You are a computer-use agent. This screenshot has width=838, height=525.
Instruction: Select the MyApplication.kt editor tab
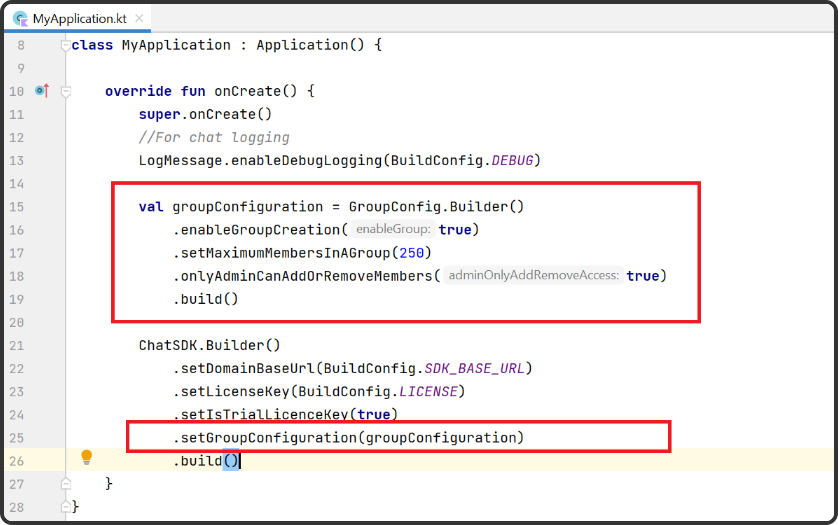coord(78,18)
